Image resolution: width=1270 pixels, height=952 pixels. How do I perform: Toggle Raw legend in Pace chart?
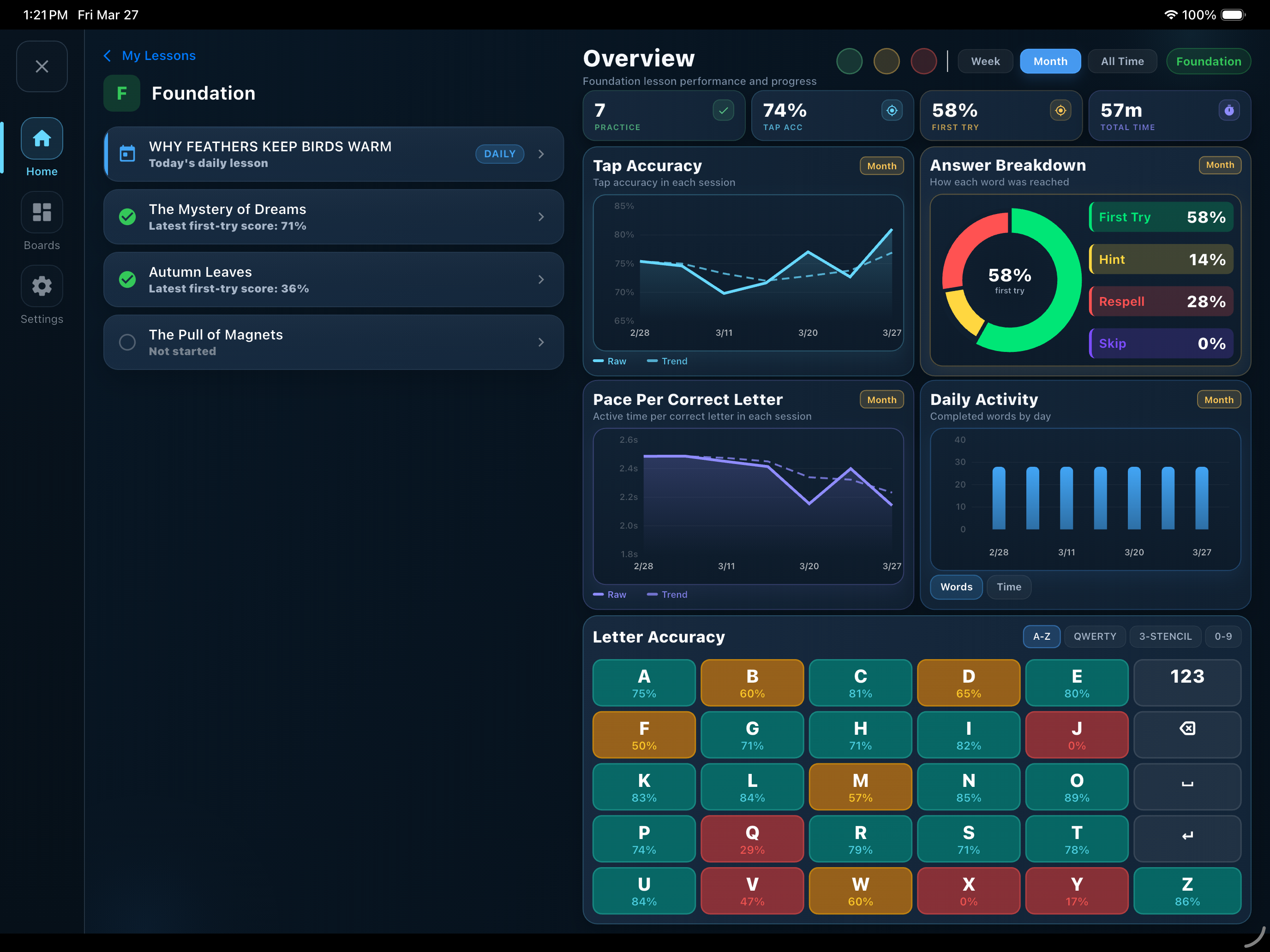[x=610, y=595]
